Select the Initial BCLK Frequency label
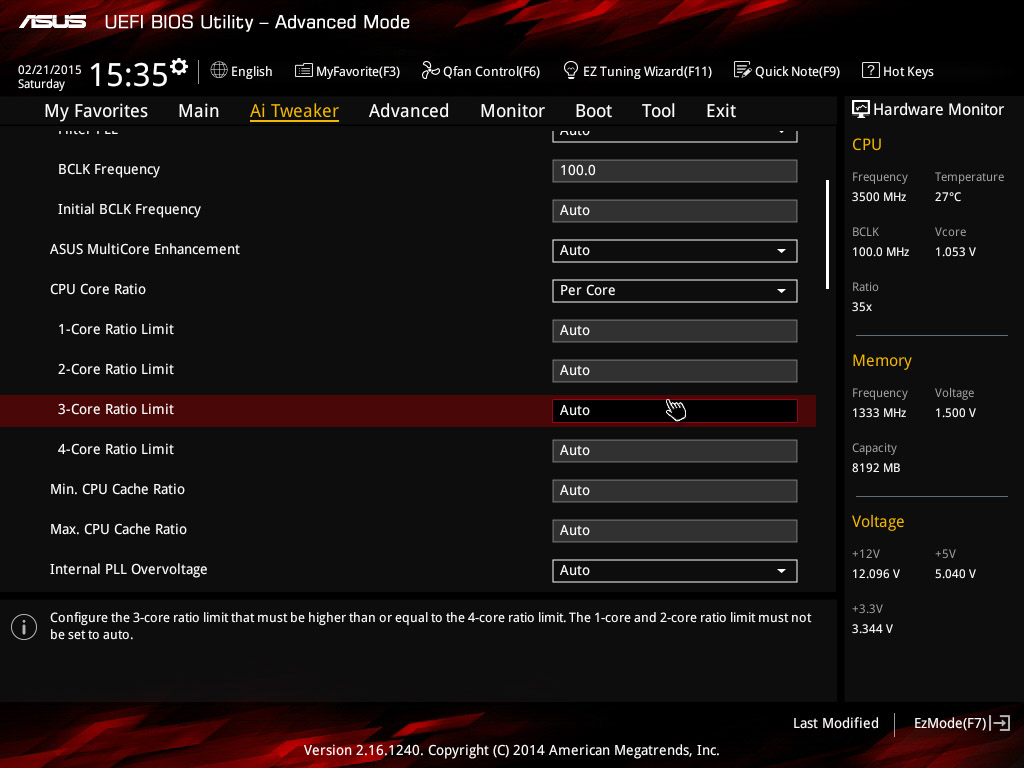Image resolution: width=1024 pixels, height=768 pixels. click(129, 209)
